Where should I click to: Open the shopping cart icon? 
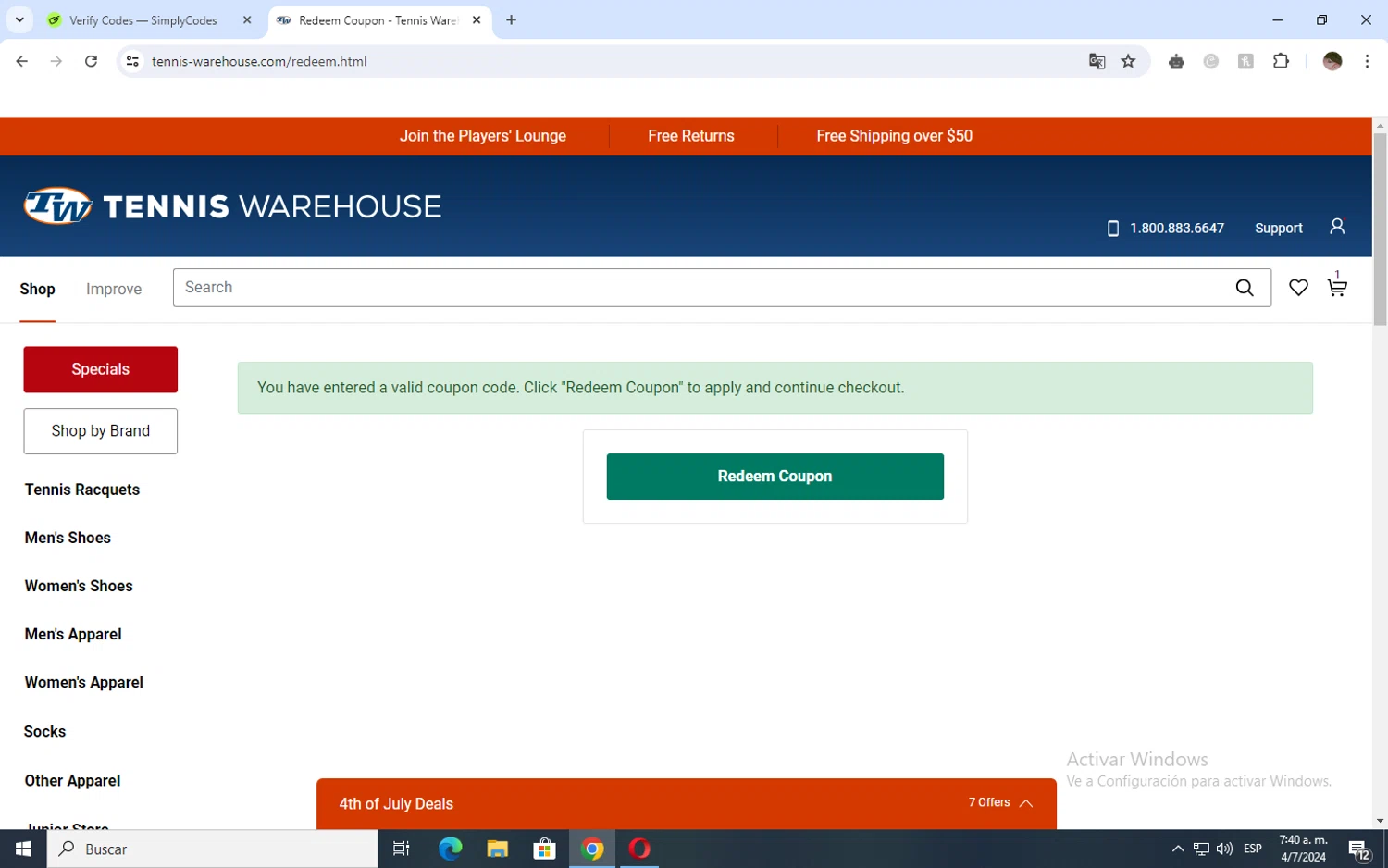(1336, 287)
